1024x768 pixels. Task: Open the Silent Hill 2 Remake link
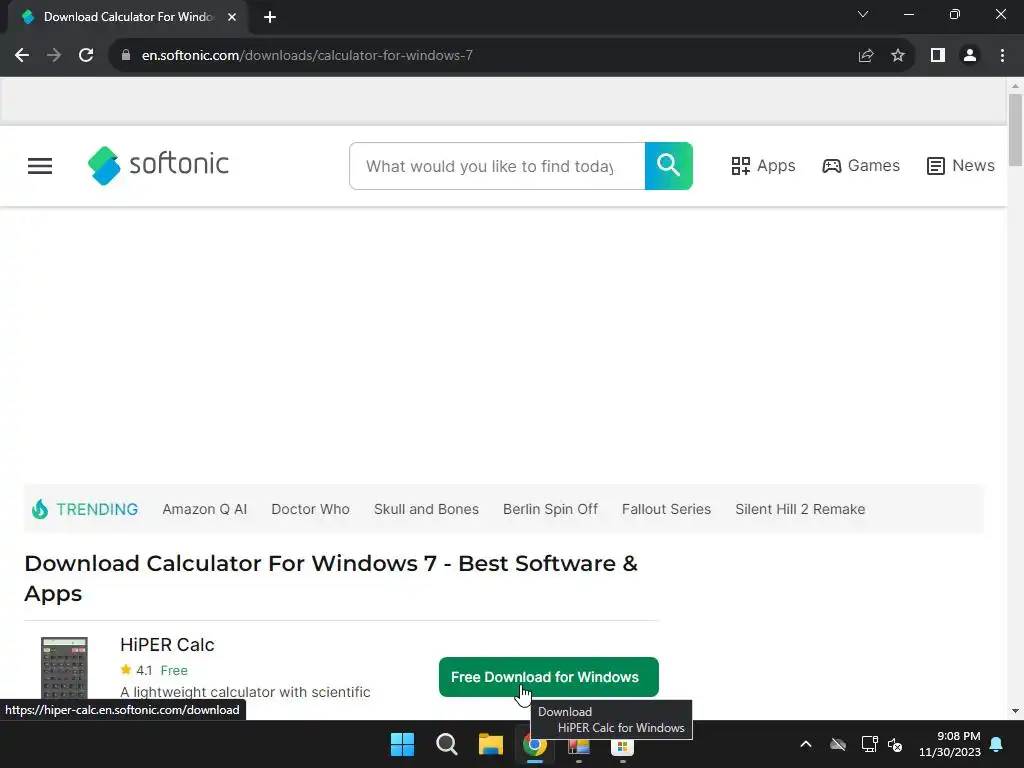click(800, 509)
